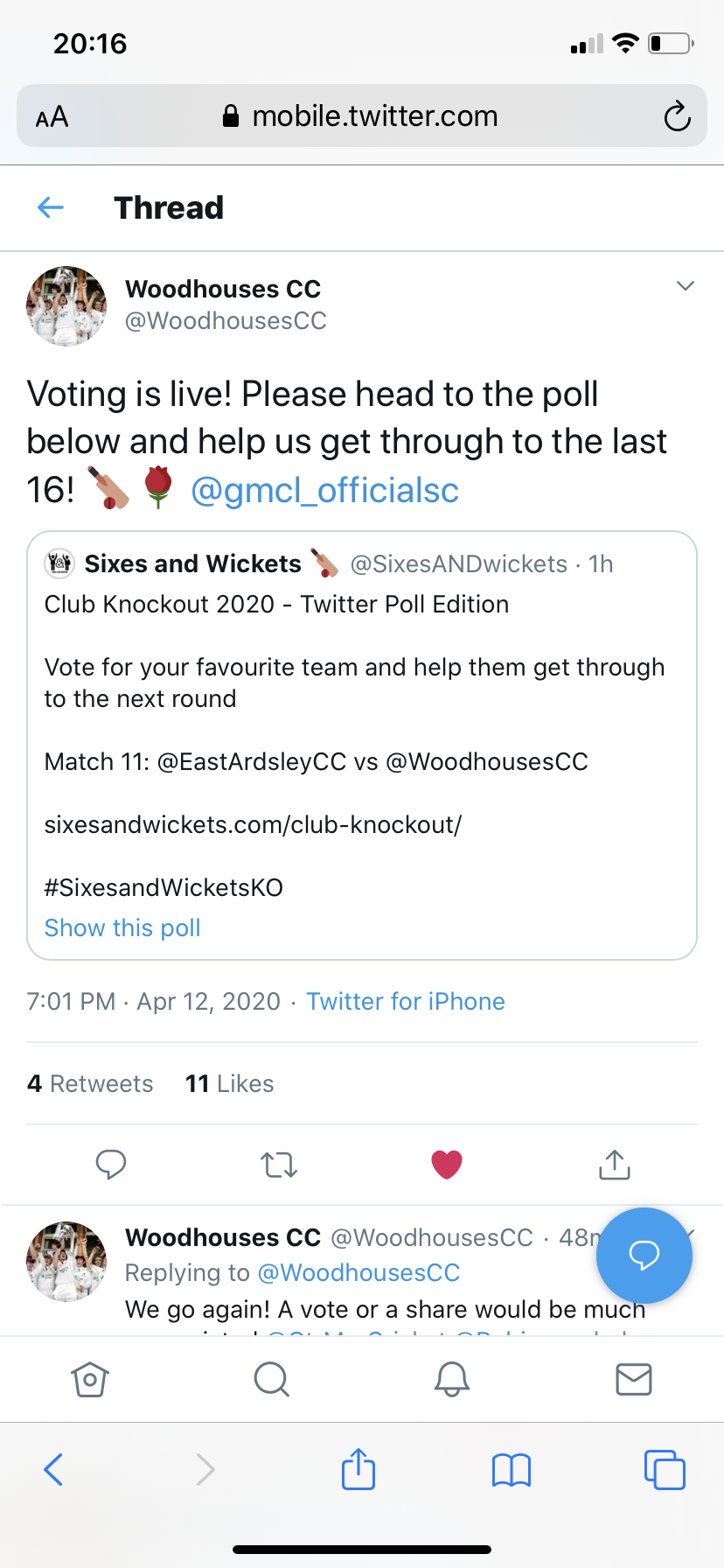Open Twitter search tab
The height and width of the screenshot is (1568, 724).
click(271, 1380)
